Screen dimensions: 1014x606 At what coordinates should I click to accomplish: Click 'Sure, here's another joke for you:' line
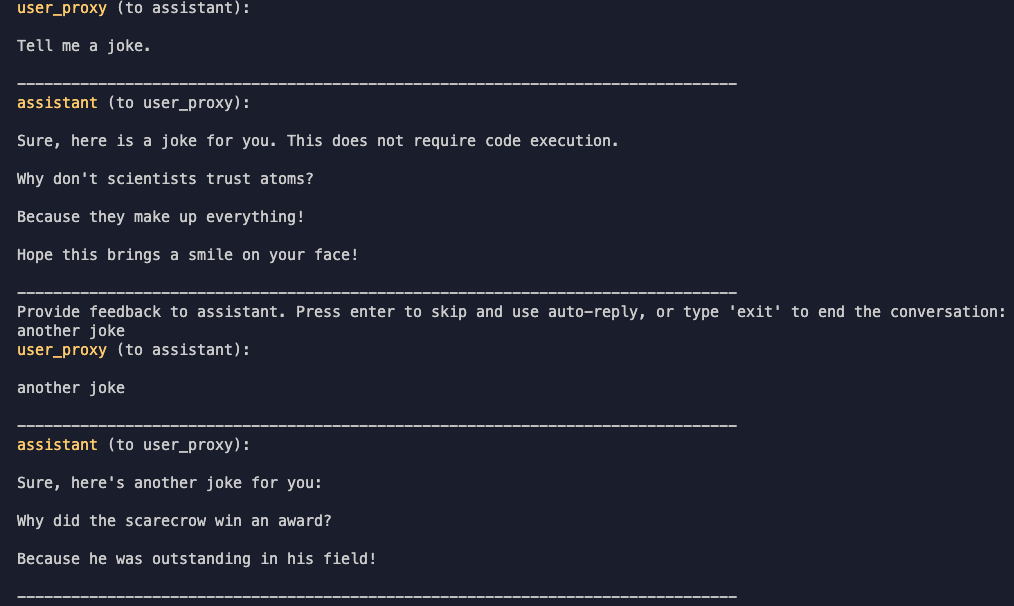coord(169,483)
